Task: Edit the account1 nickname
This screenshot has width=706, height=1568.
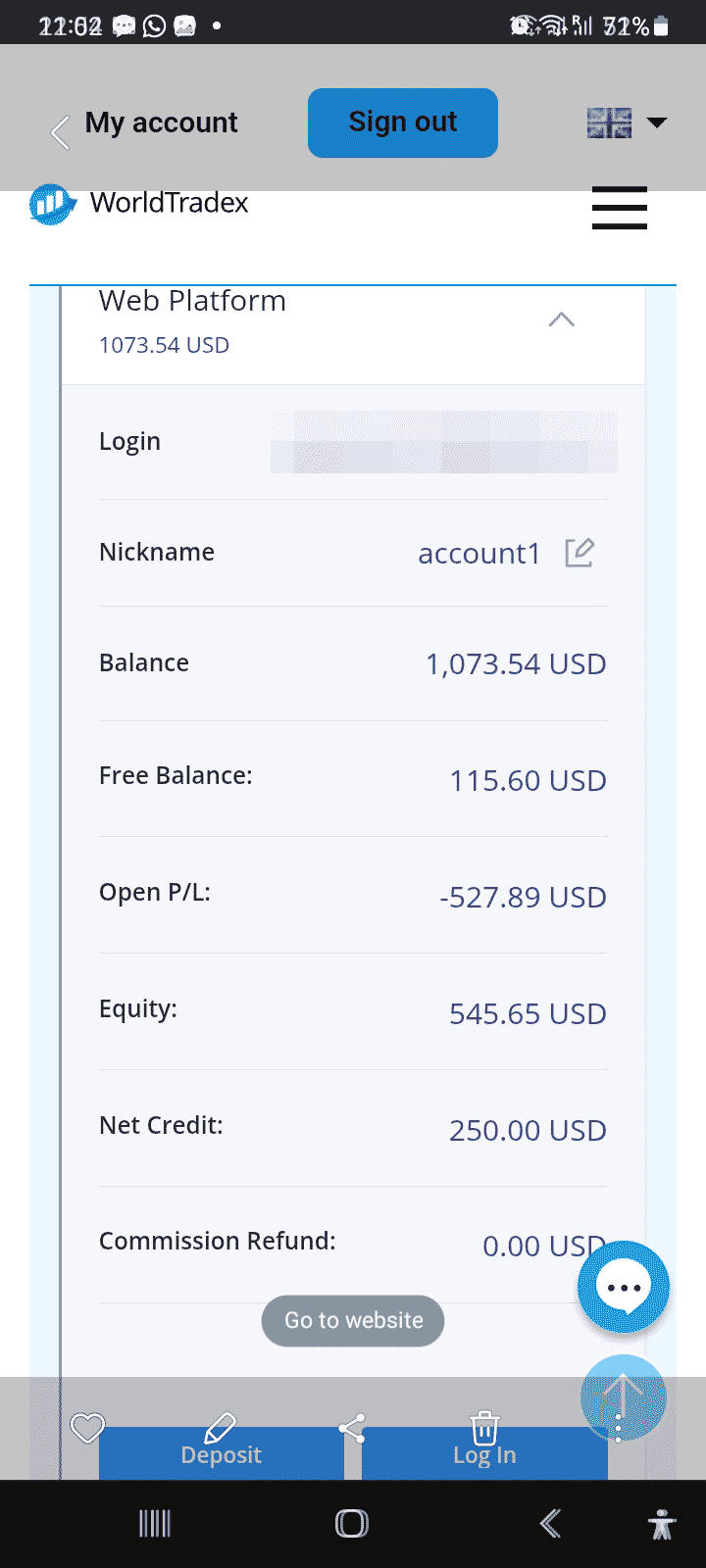Action: coord(580,553)
